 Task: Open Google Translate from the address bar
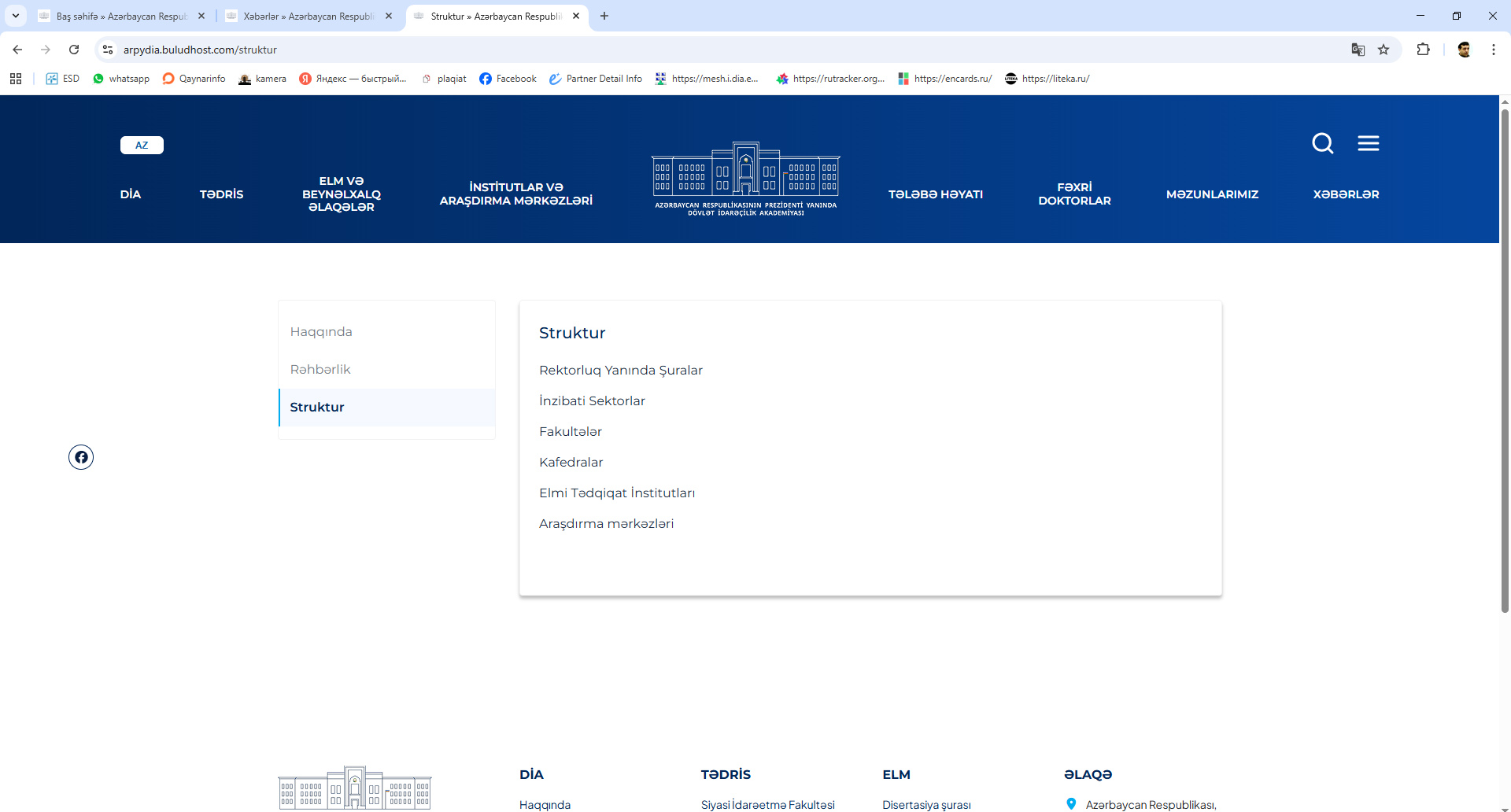[x=1358, y=50]
